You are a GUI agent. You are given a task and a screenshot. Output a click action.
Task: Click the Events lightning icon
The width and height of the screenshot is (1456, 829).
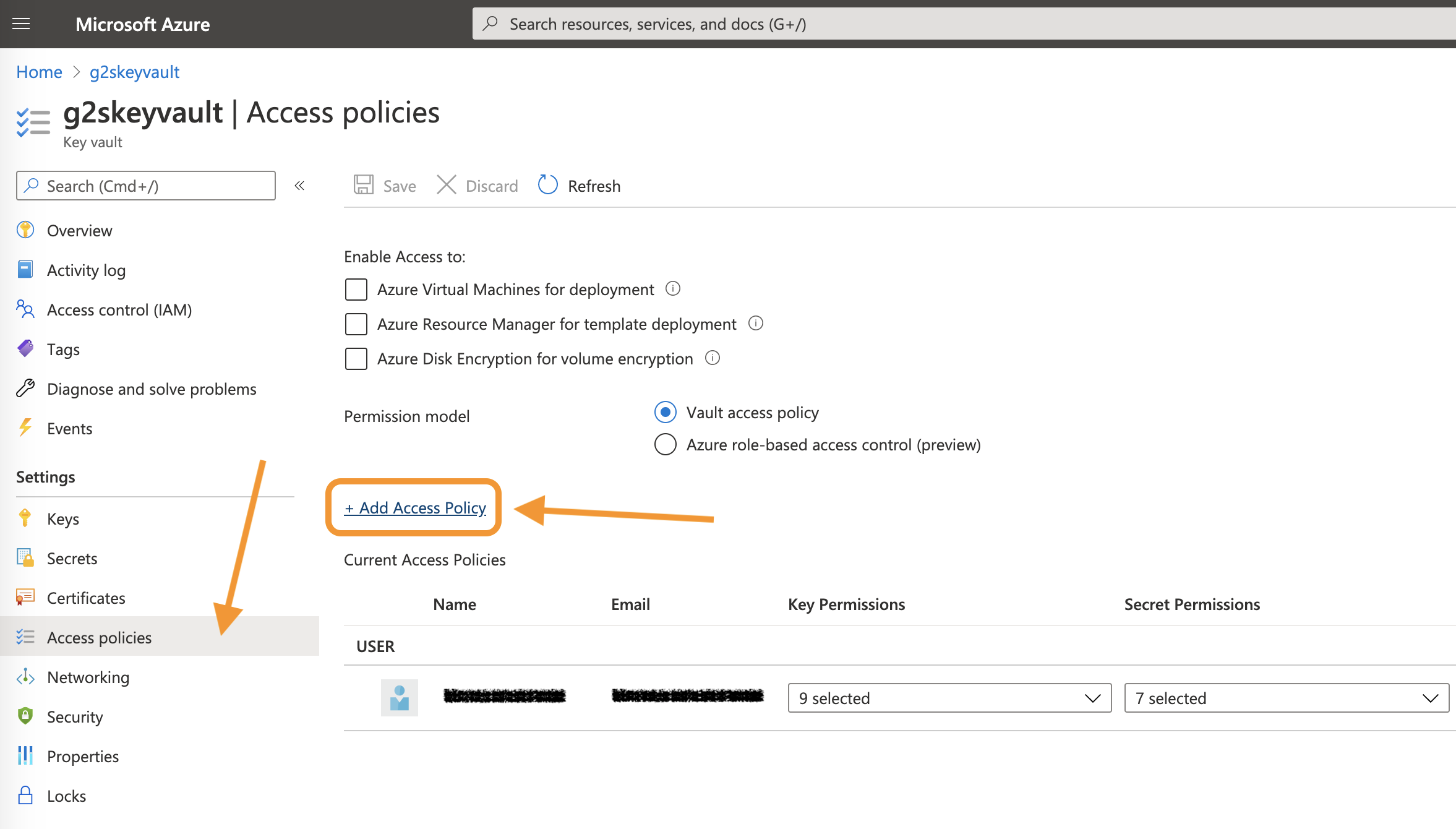(x=25, y=428)
